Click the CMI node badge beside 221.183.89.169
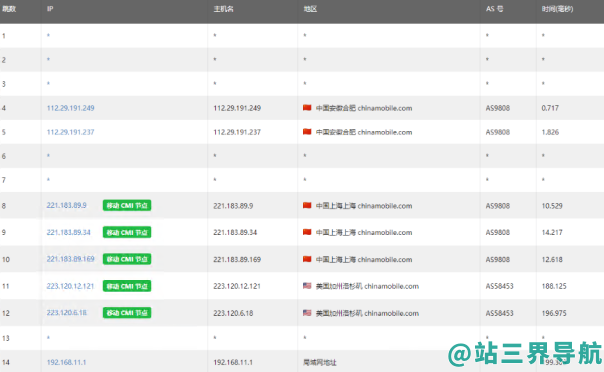The image size is (604, 372). tap(127, 259)
